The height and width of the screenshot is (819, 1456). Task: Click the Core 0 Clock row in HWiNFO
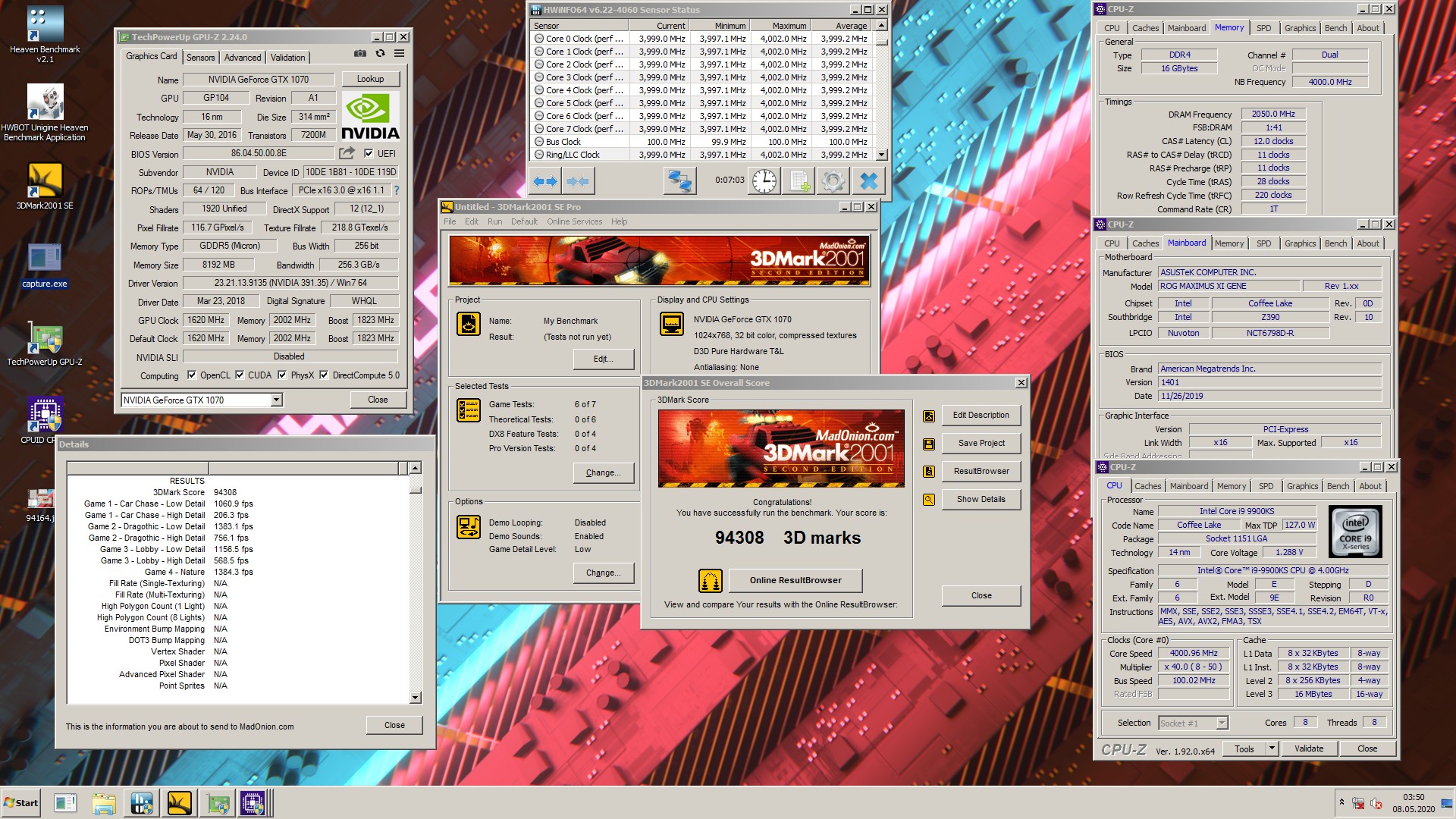pyautogui.click(x=702, y=39)
